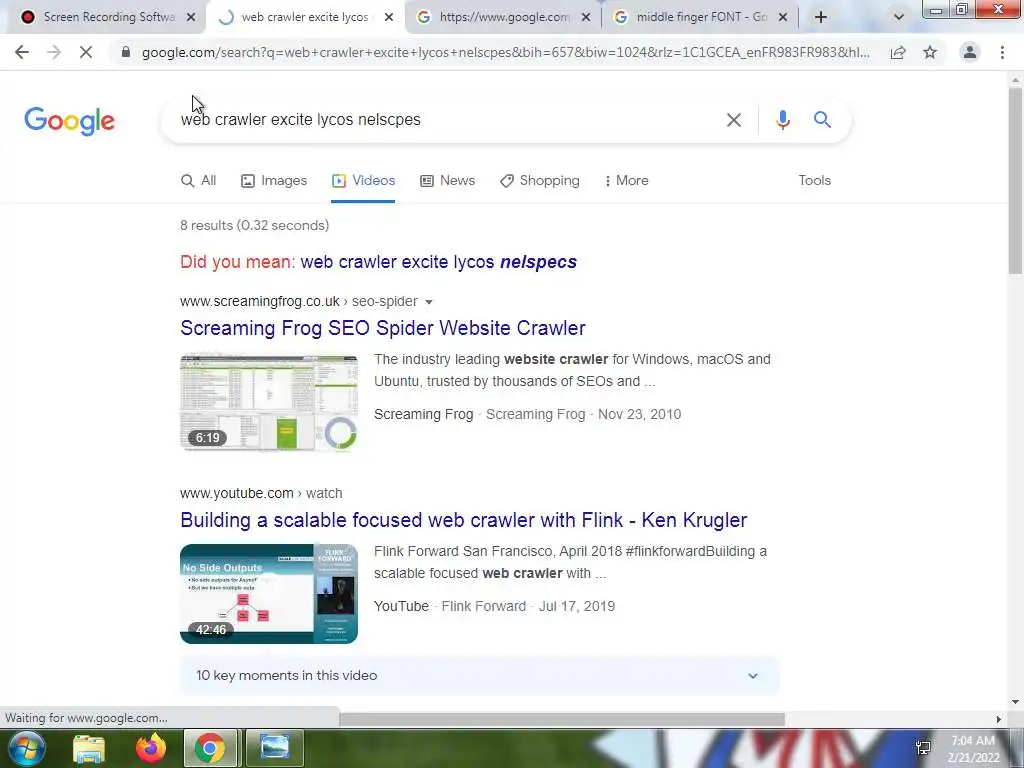Open Chrome three-dot menu
Screen dimensions: 1024x768
(x=1002, y=52)
